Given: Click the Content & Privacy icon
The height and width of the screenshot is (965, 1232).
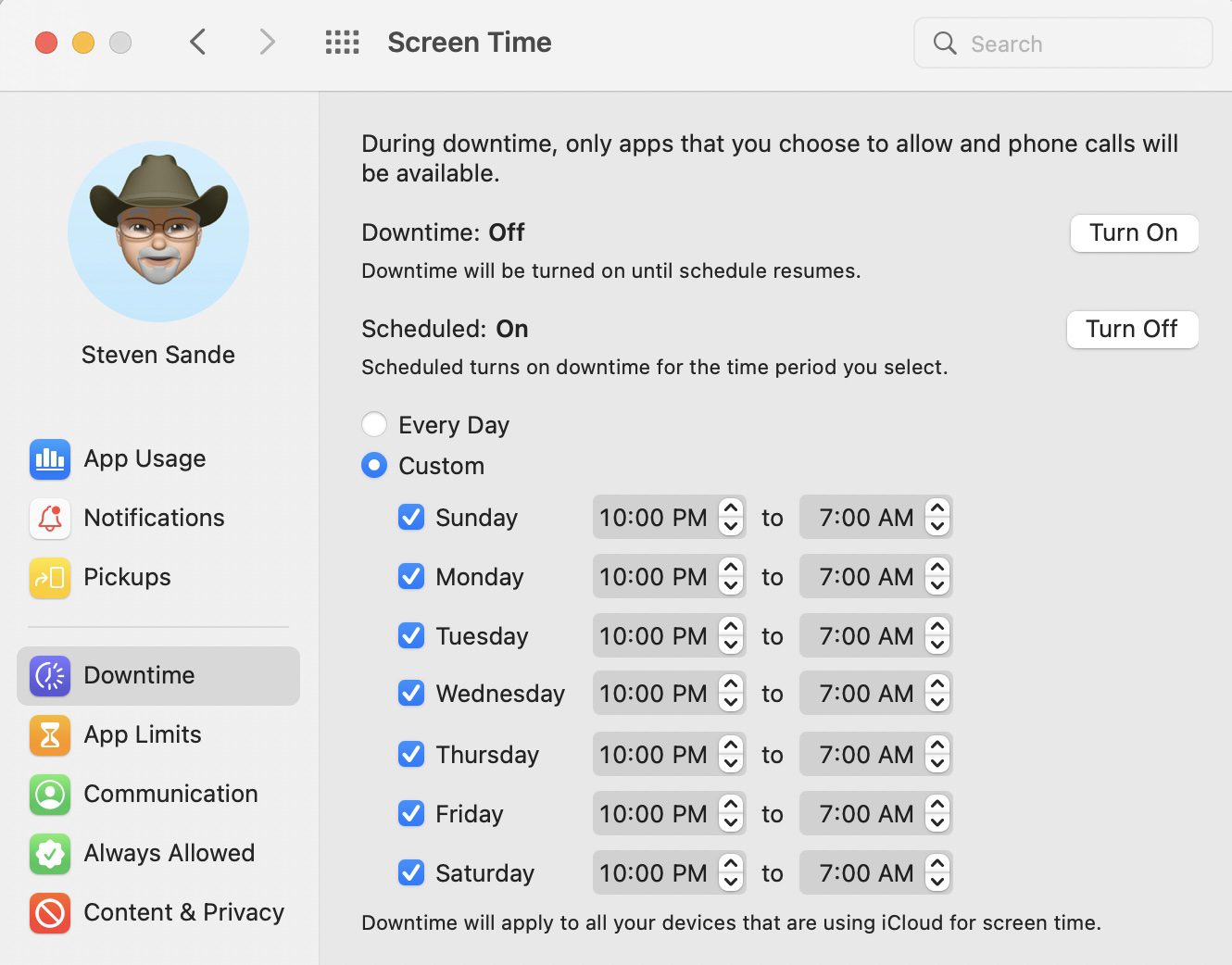Looking at the screenshot, I should (x=50, y=913).
